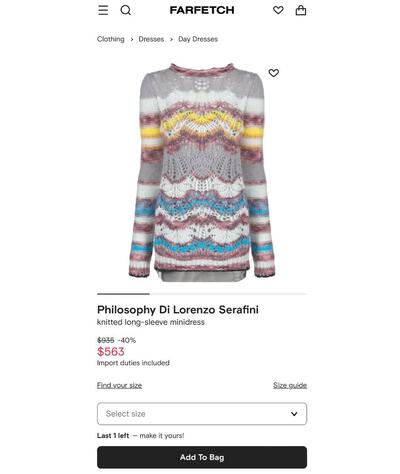The height and width of the screenshot is (474, 400).
Task: Click the Add To Bag button
Action: click(x=202, y=457)
